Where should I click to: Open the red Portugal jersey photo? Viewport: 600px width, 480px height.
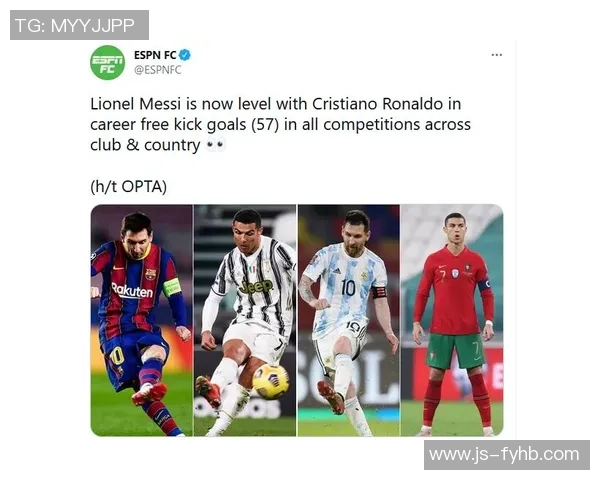tap(452, 320)
